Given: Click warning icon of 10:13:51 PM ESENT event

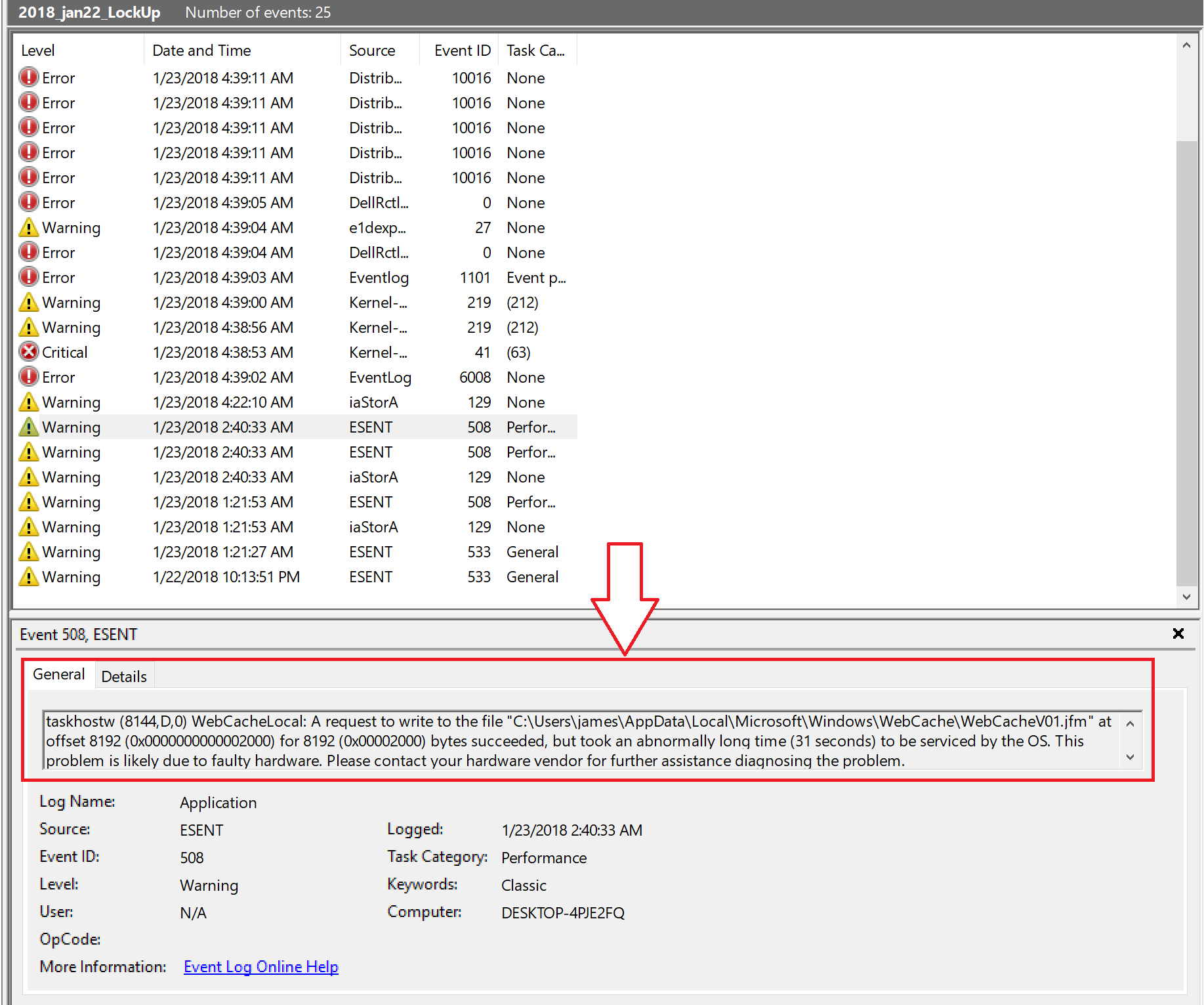Looking at the screenshot, I should (x=29, y=577).
